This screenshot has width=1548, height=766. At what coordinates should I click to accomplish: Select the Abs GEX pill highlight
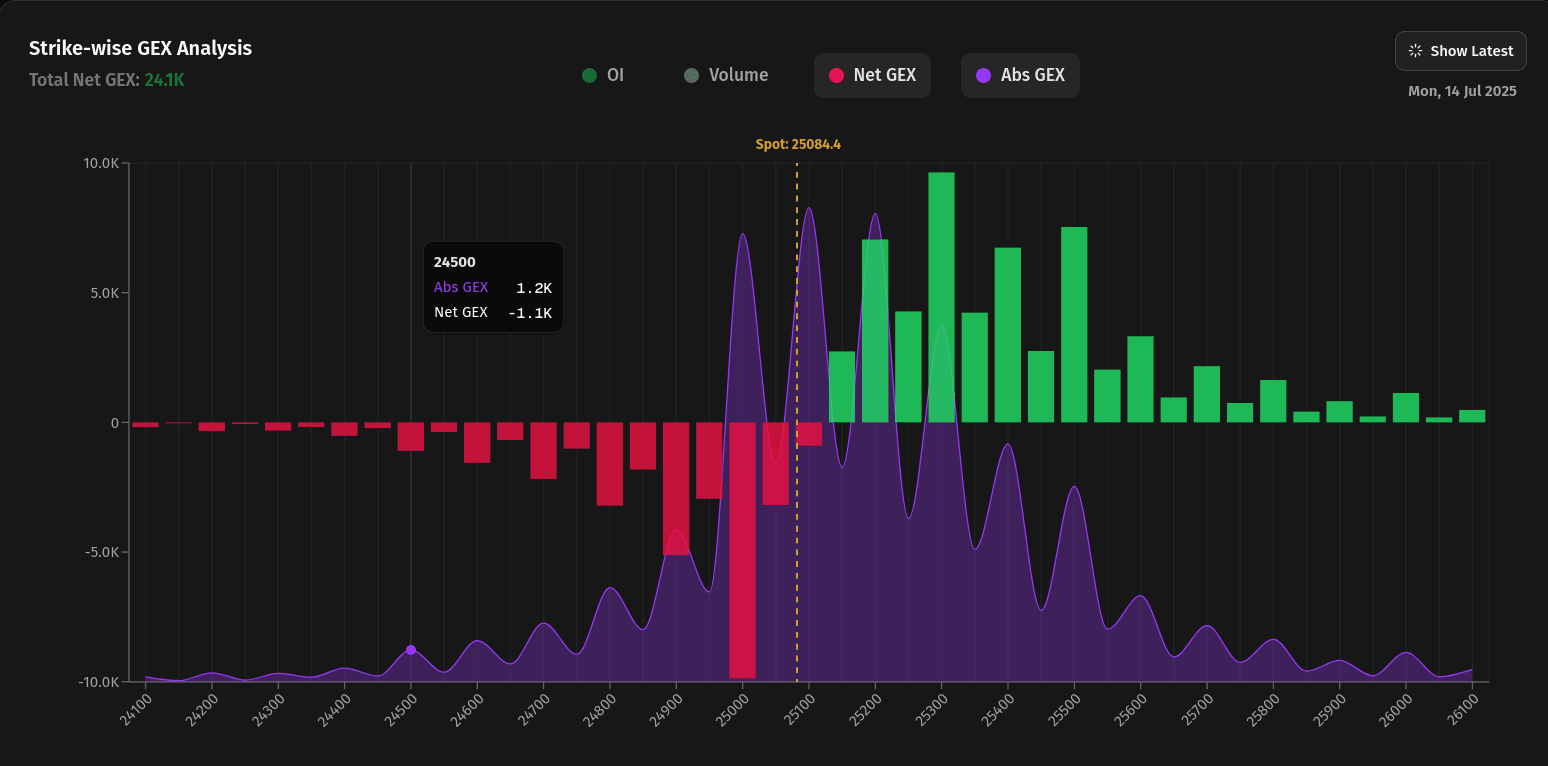tap(1020, 75)
